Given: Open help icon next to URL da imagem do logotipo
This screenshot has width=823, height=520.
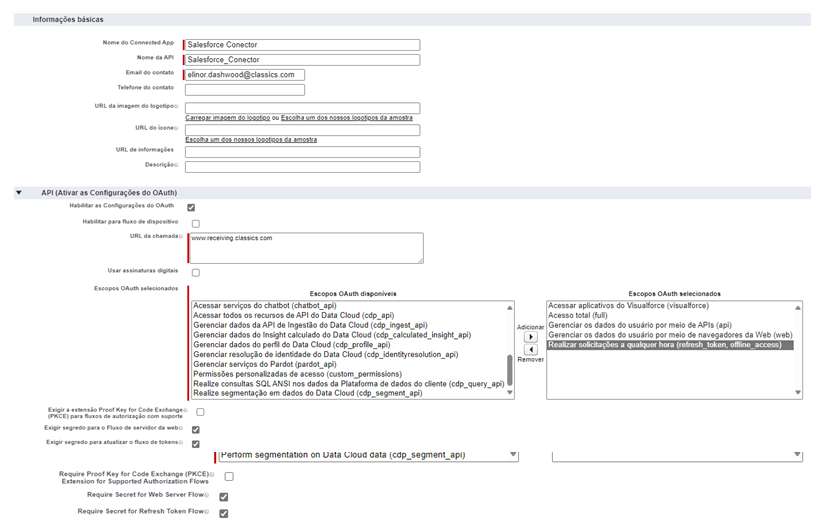Looking at the screenshot, I should pos(176,107).
